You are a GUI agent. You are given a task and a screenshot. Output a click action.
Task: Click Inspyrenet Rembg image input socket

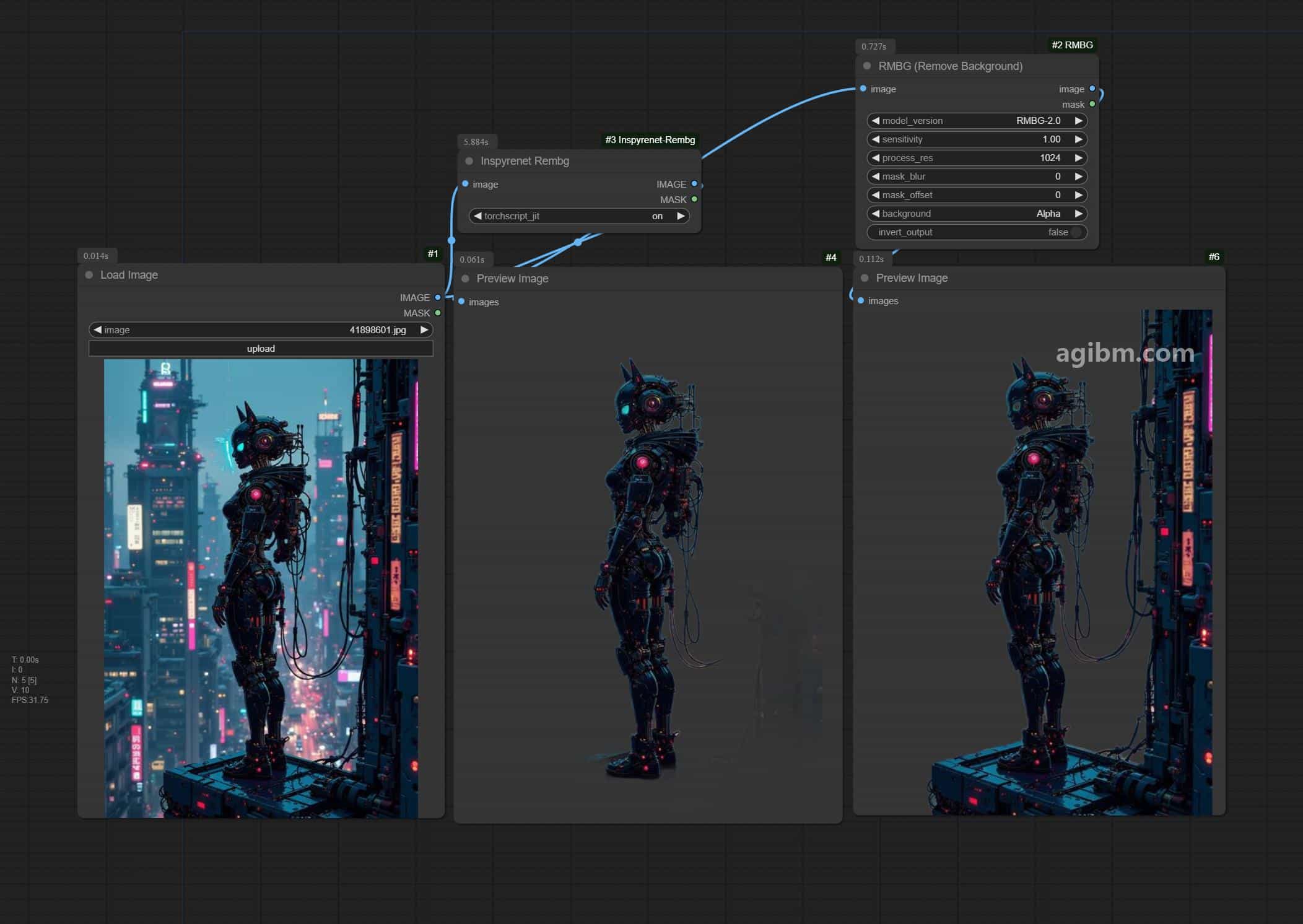(465, 184)
